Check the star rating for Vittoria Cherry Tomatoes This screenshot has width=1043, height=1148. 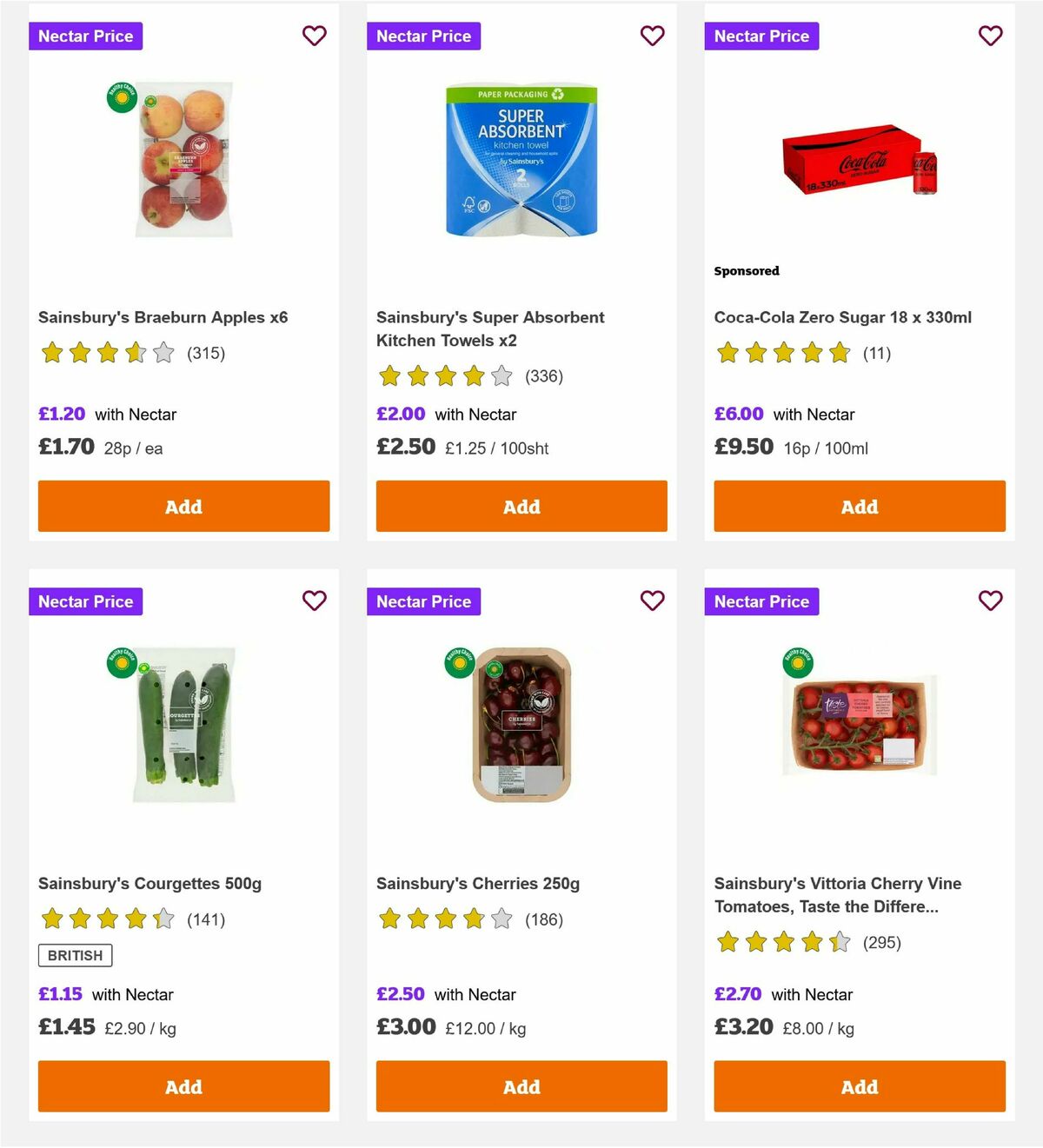(781, 941)
